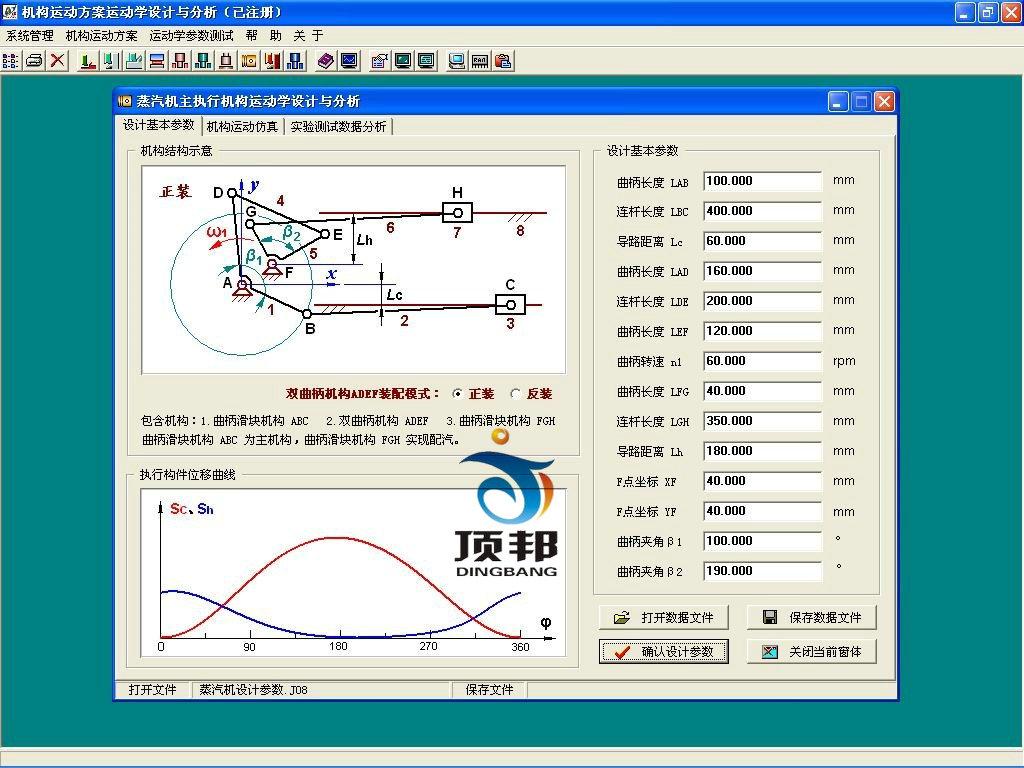Screen dimensions: 1024x768
Task: Select the 正装 assembly mode radio button
Action: [458, 394]
